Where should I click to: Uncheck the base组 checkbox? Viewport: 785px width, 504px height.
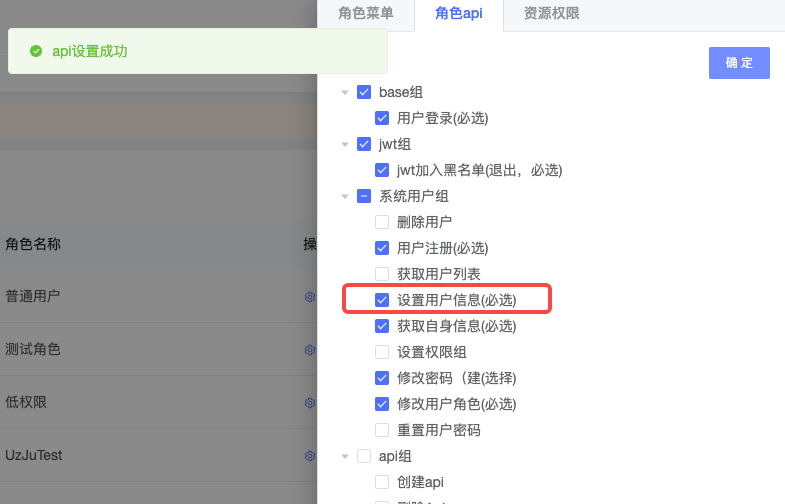pyautogui.click(x=364, y=92)
